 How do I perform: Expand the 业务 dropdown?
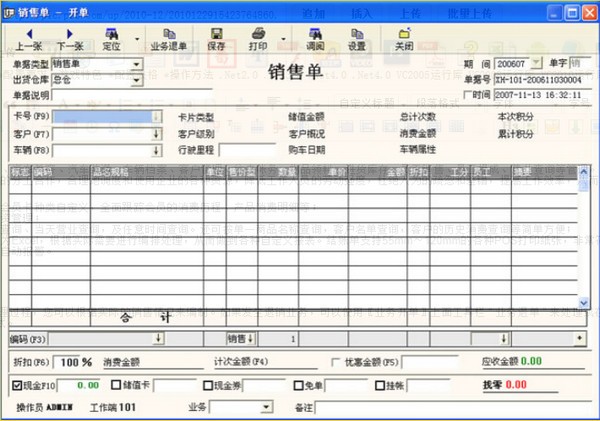(x=266, y=407)
